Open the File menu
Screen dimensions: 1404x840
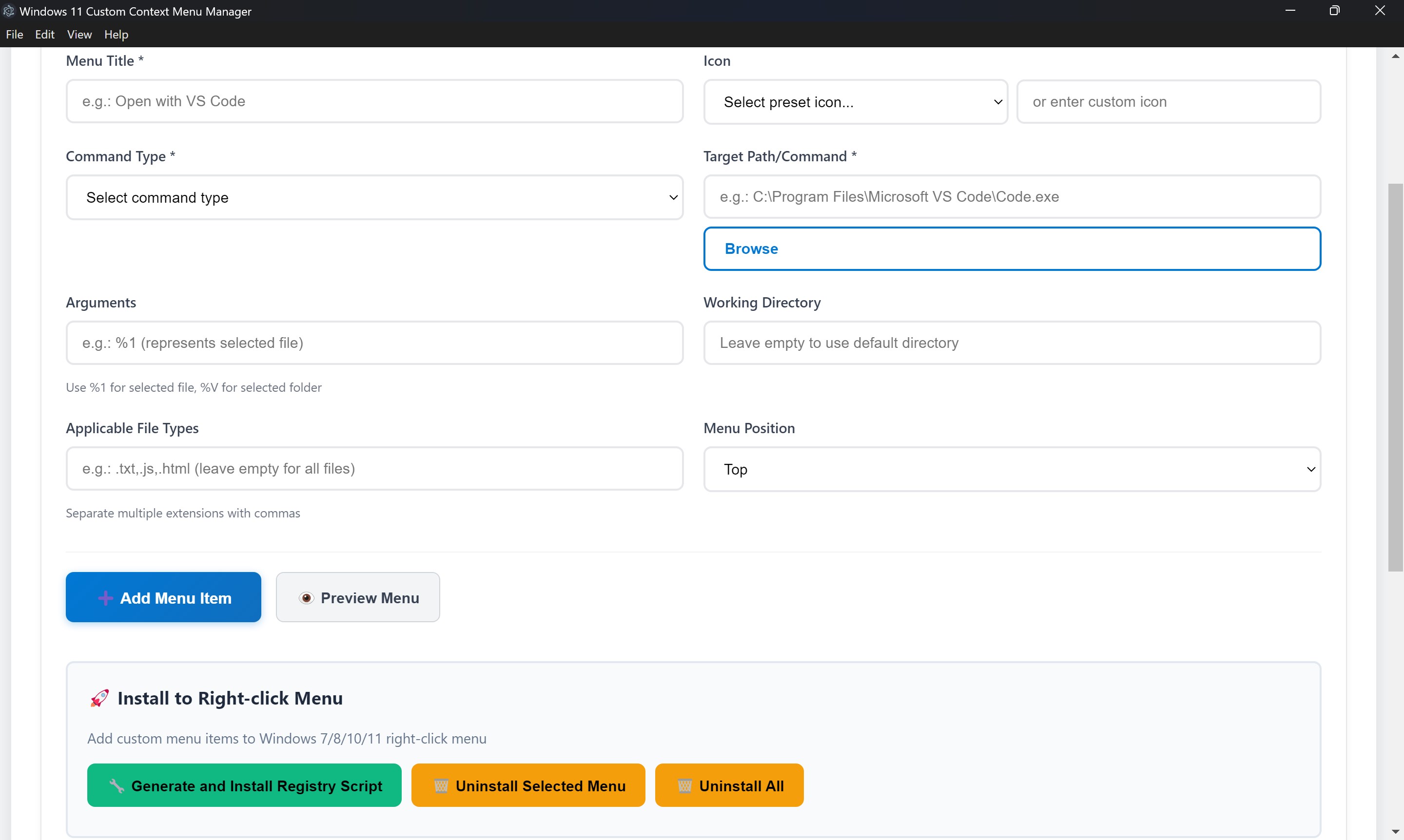14,35
